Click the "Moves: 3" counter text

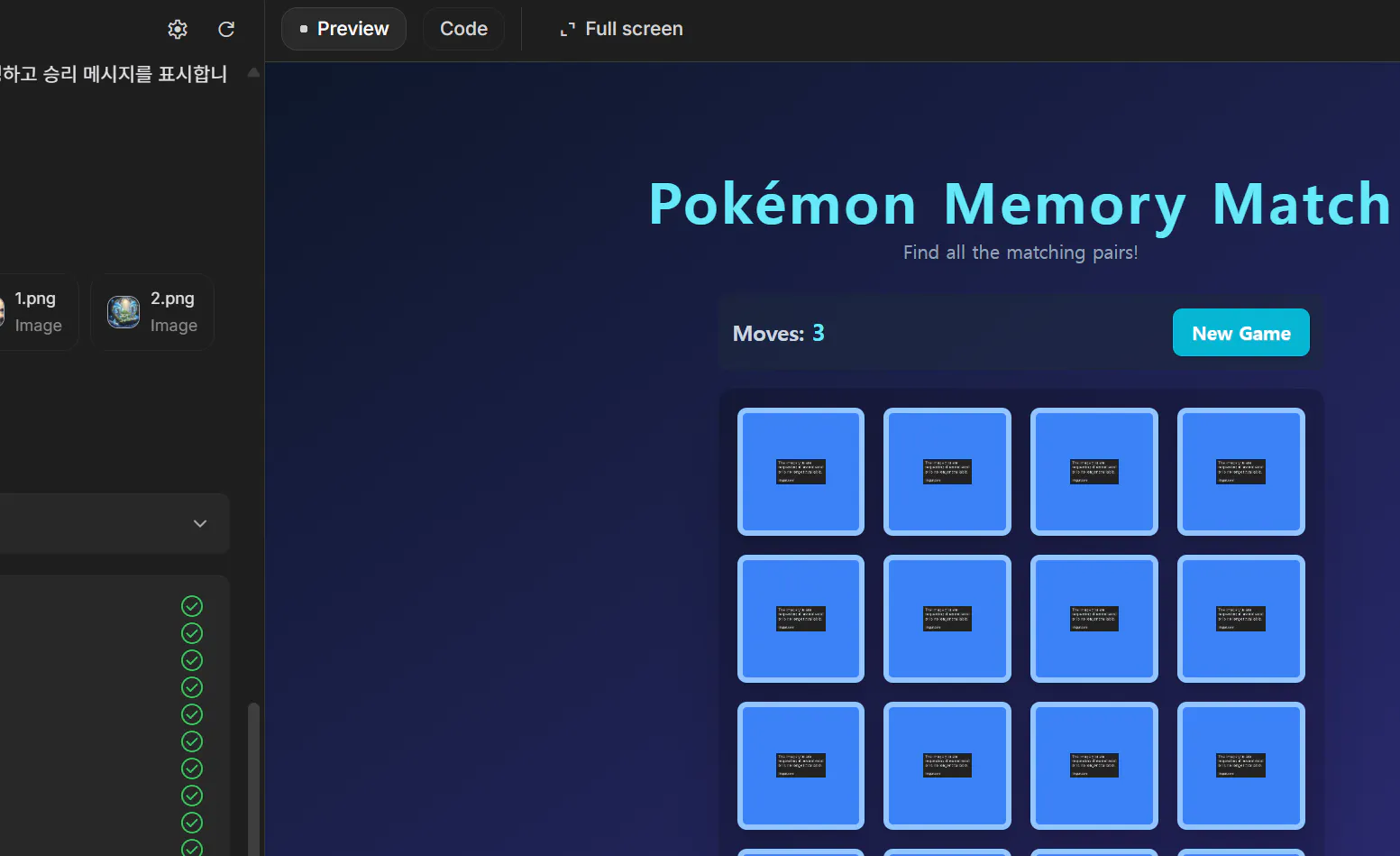pyautogui.click(x=779, y=333)
